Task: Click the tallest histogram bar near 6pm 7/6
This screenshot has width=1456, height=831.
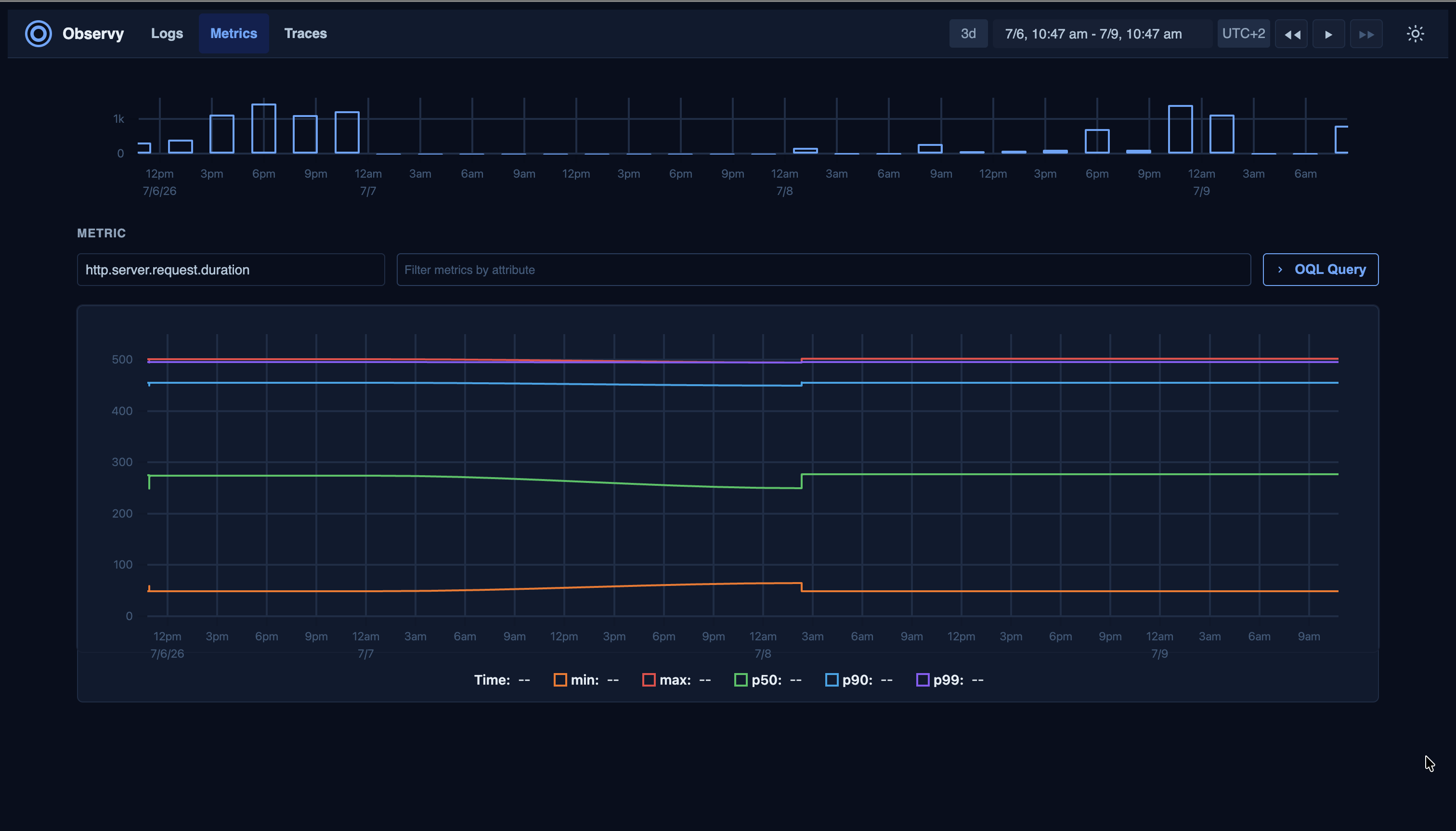Action: pyautogui.click(x=264, y=129)
